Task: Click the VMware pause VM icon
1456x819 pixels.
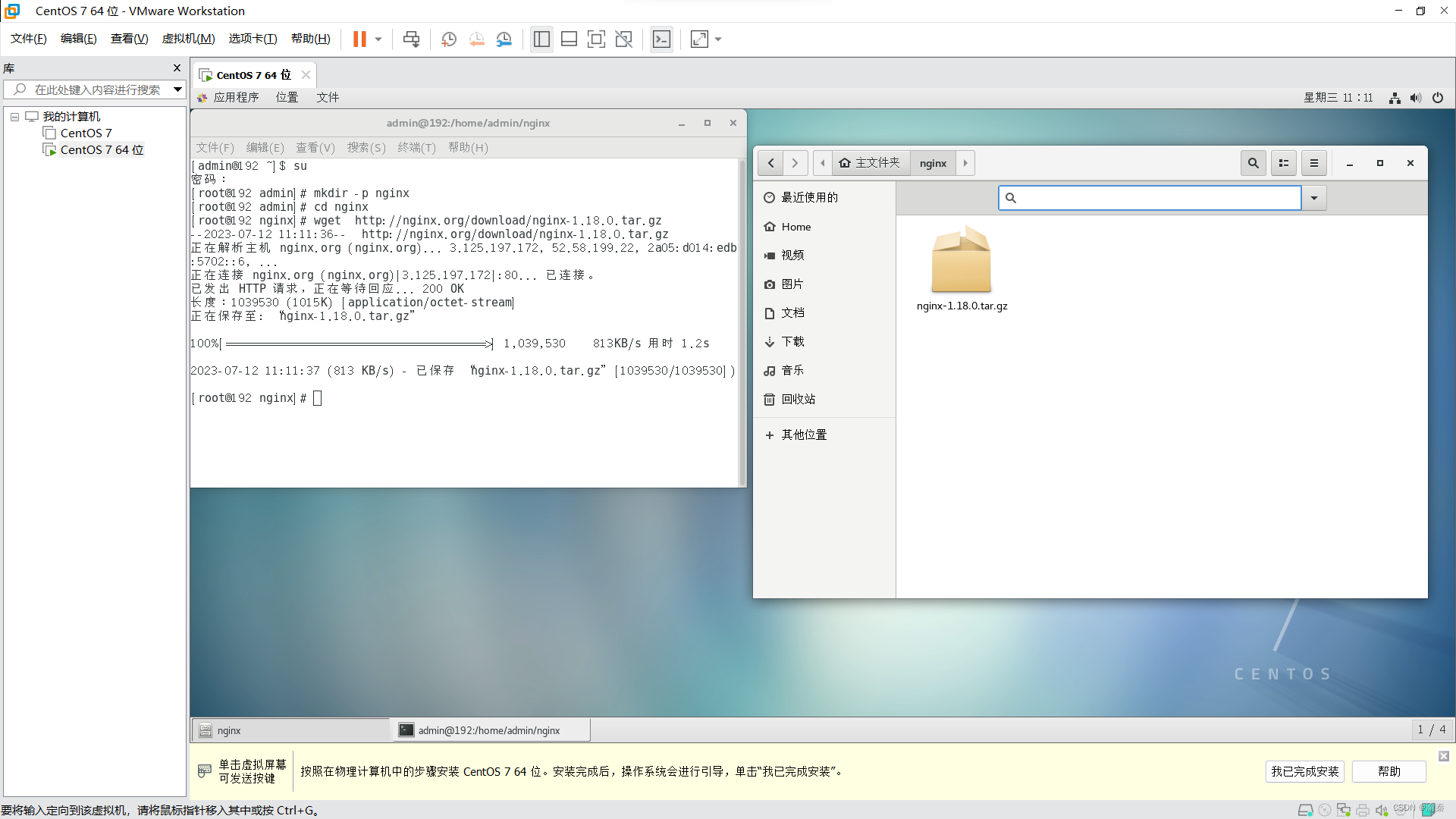Action: coord(359,39)
